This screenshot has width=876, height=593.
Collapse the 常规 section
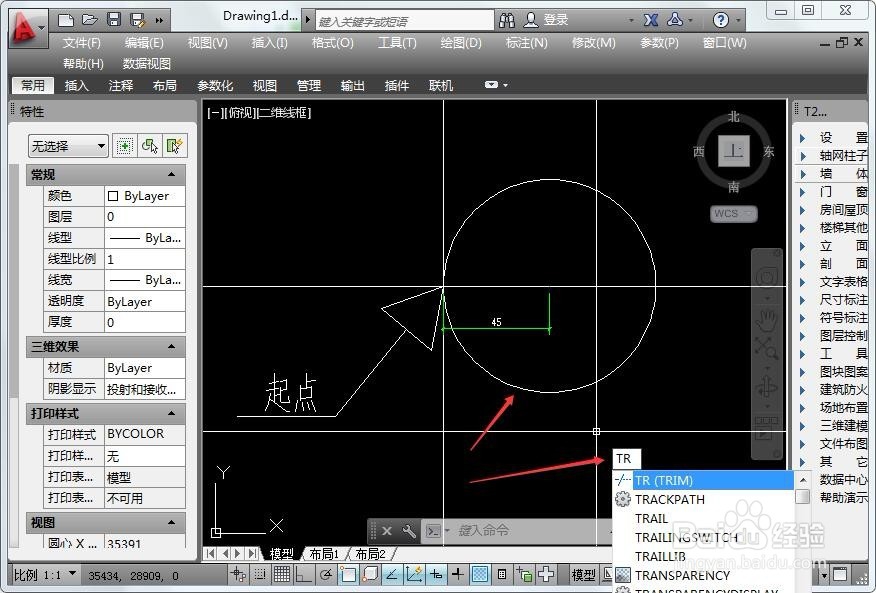pyautogui.click(x=172, y=174)
